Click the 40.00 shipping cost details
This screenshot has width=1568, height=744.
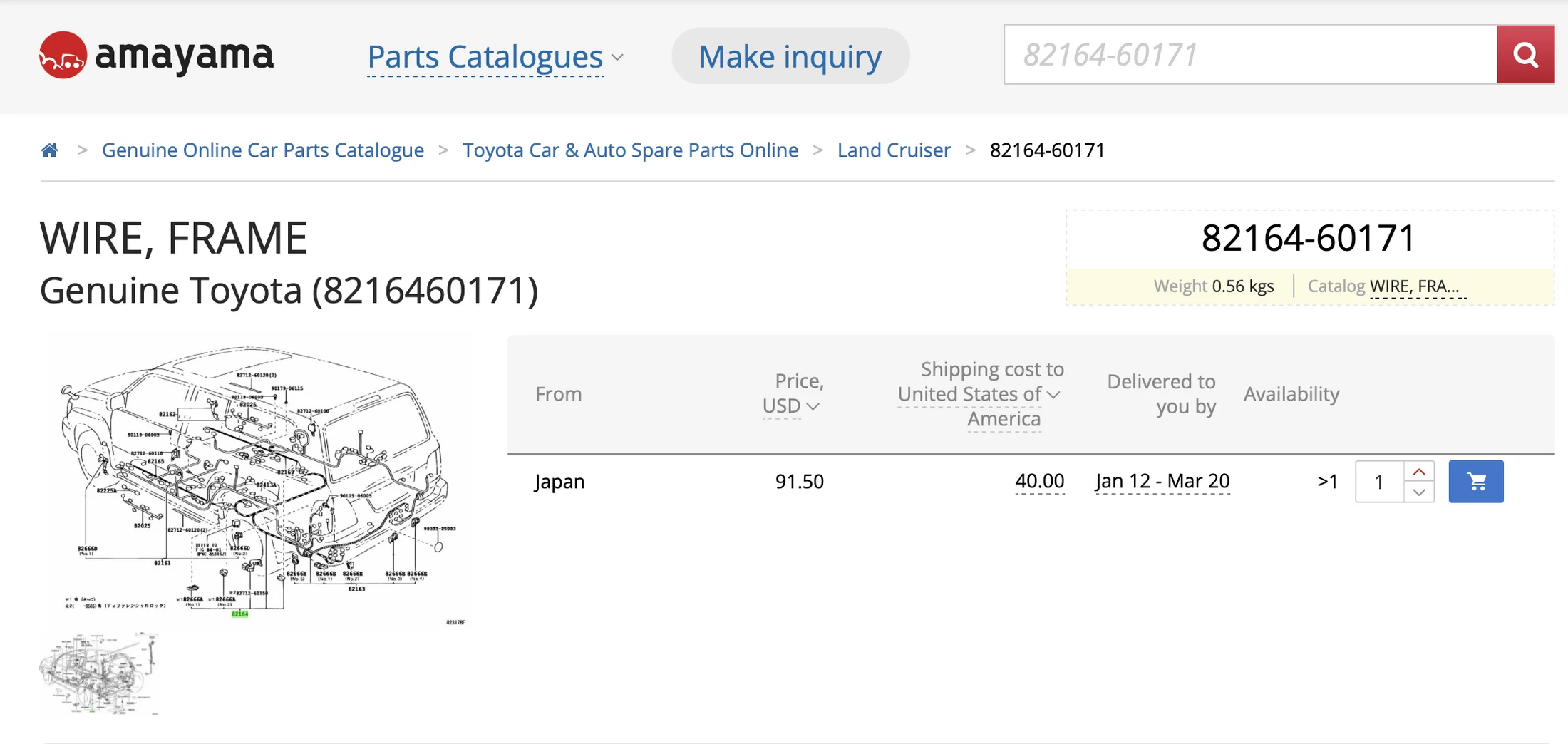pos(1039,482)
